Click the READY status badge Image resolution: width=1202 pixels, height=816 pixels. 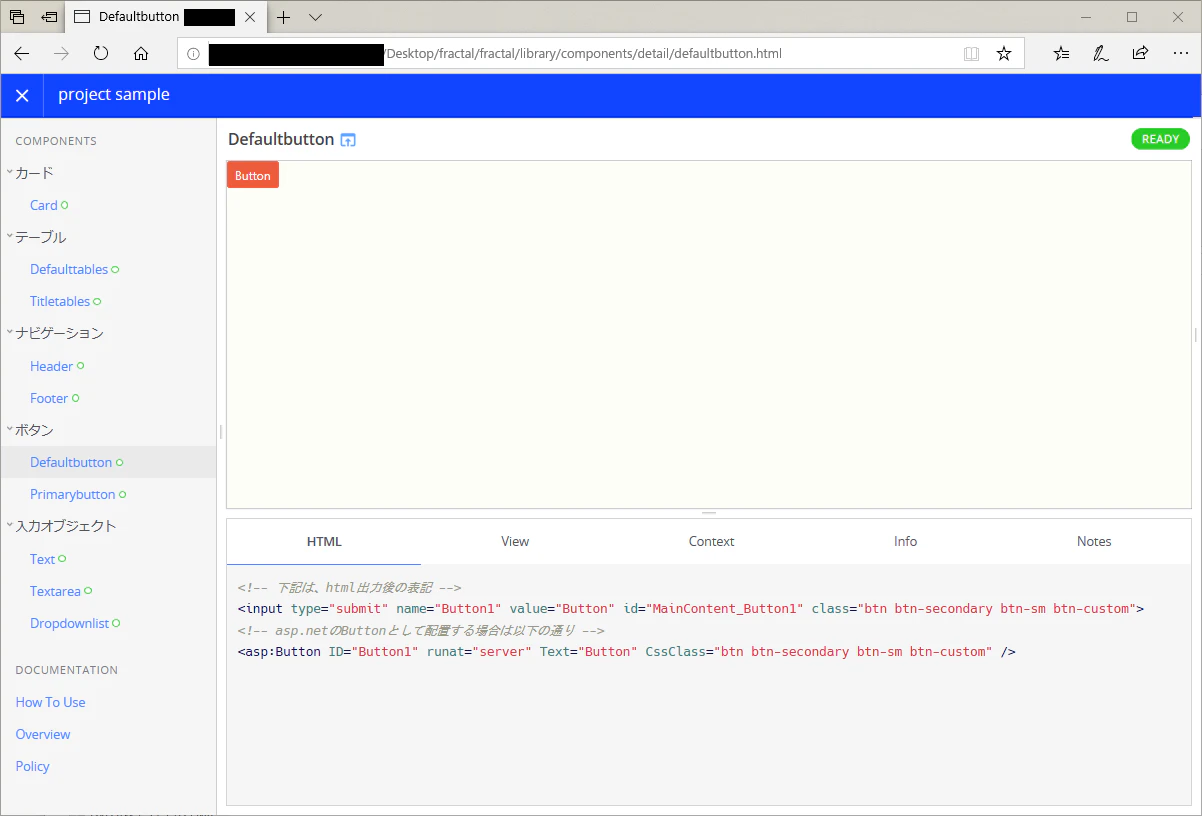coord(1160,139)
